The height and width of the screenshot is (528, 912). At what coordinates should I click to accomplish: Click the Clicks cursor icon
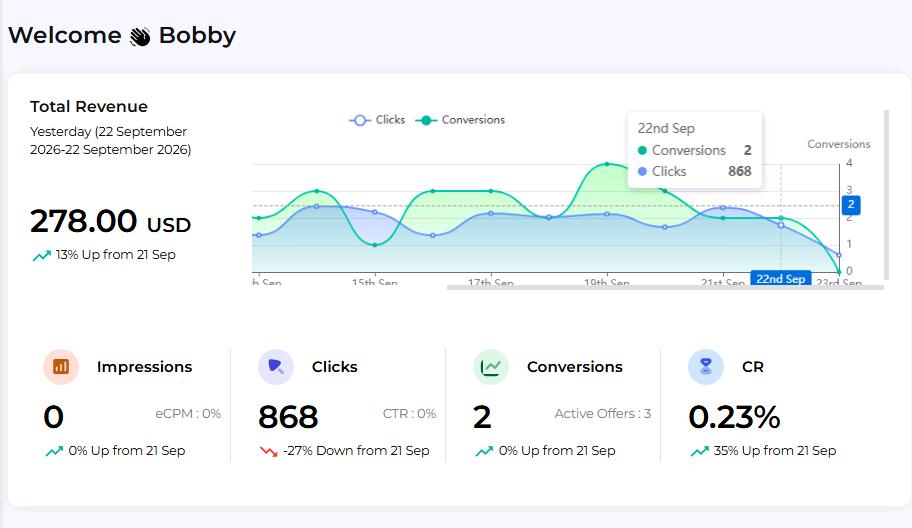coord(276,366)
